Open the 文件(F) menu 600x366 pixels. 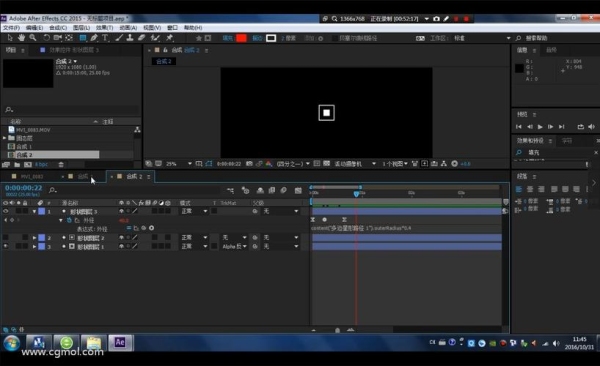point(11,28)
